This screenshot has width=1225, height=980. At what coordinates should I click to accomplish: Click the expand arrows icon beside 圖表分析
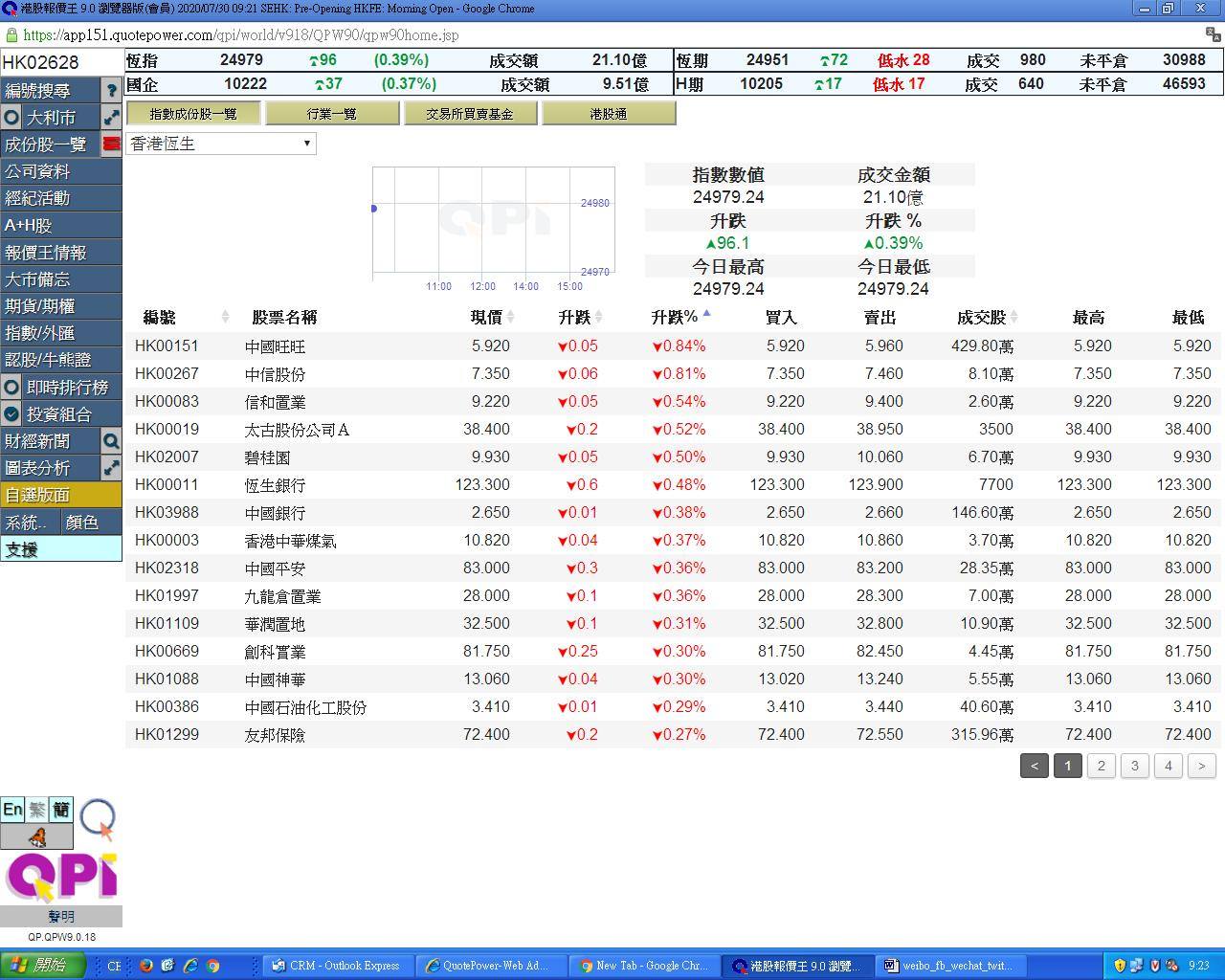coord(111,468)
